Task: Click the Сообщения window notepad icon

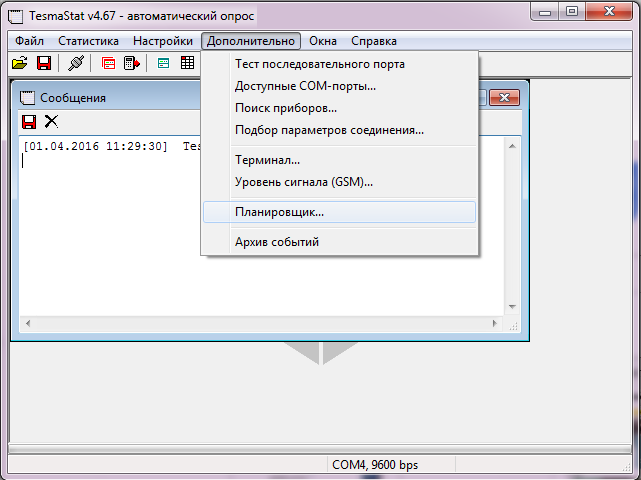Action: pyautogui.click(x=28, y=98)
